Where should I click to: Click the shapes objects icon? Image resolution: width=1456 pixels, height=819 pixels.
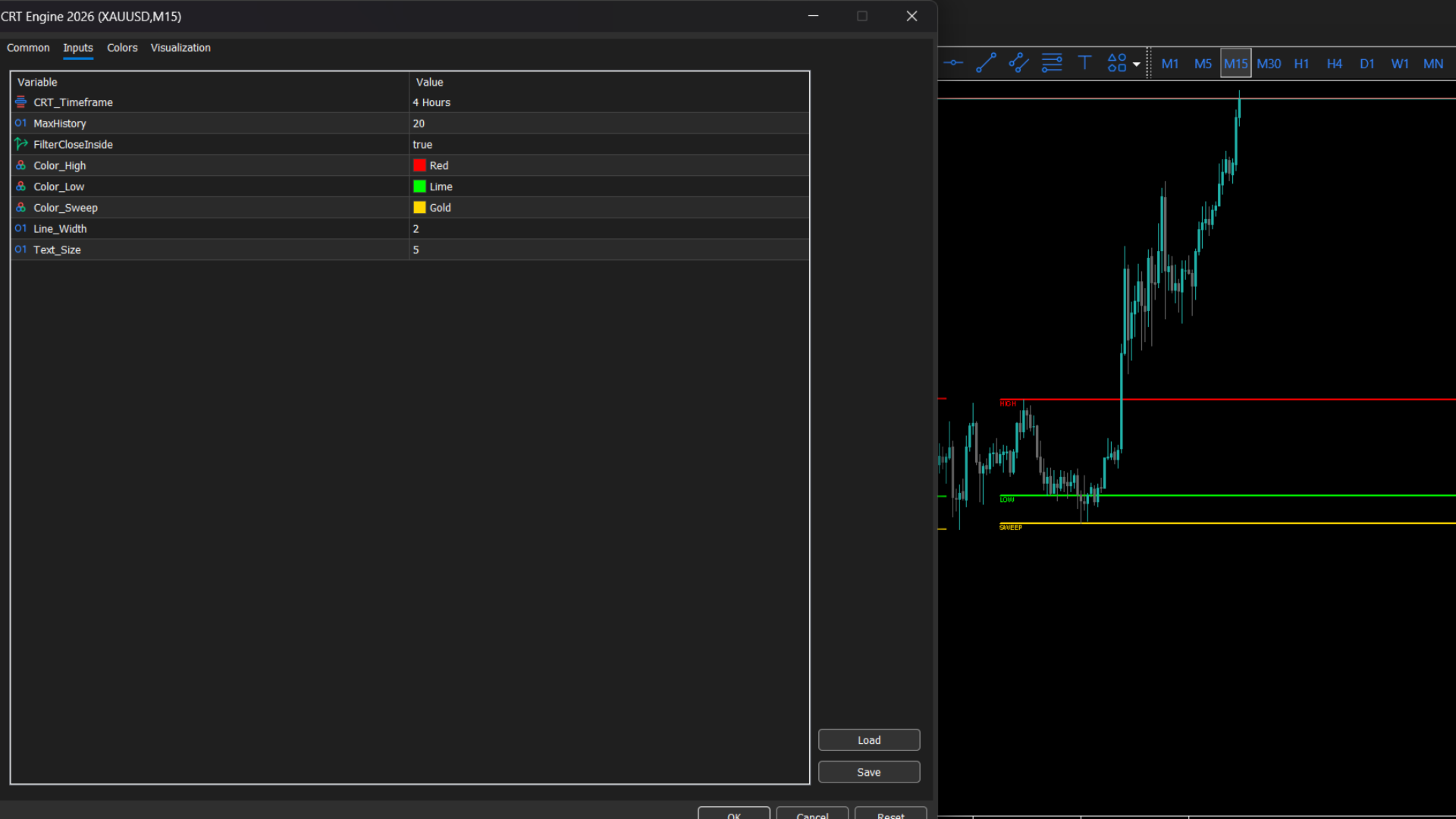pyautogui.click(x=1116, y=63)
